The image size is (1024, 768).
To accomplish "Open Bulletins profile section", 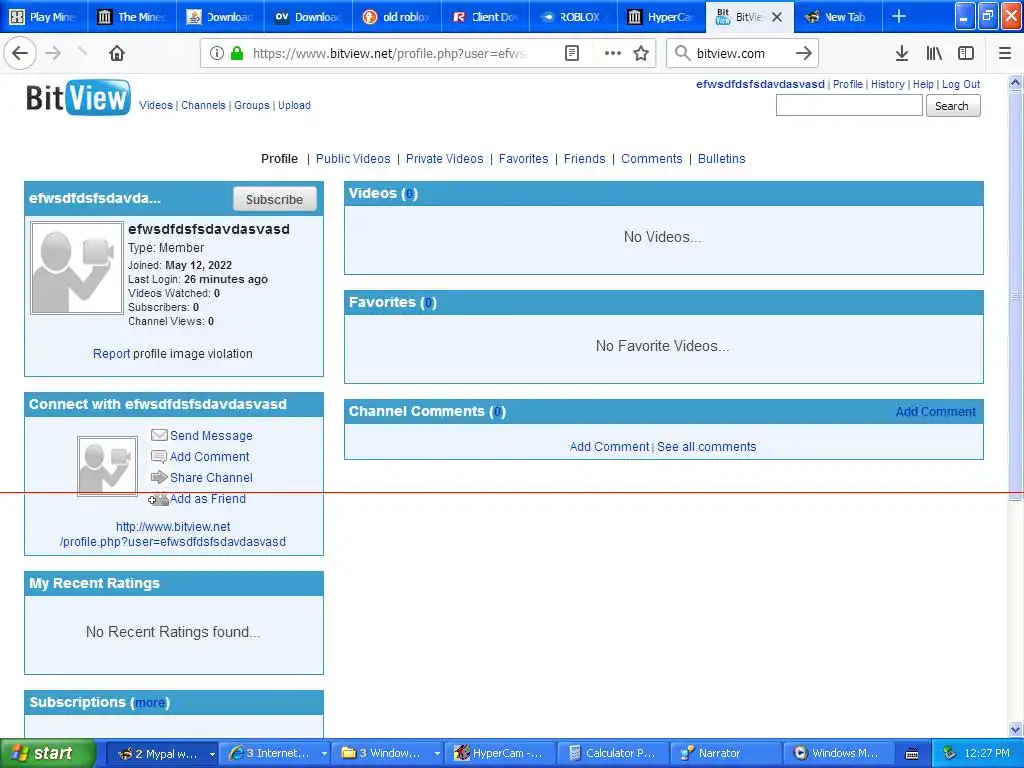I will tap(721, 159).
